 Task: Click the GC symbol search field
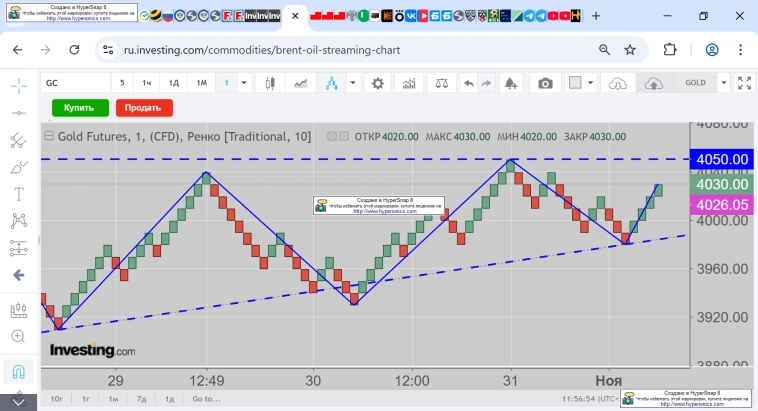75,83
